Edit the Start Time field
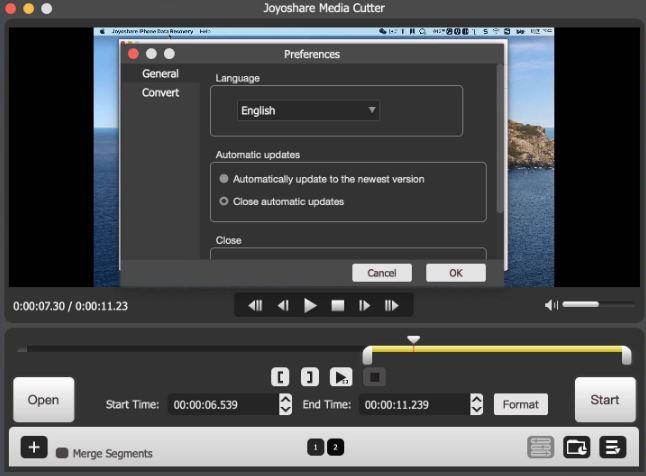The width and height of the screenshot is (646, 476). pyautogui.click(x=223, y=404)
